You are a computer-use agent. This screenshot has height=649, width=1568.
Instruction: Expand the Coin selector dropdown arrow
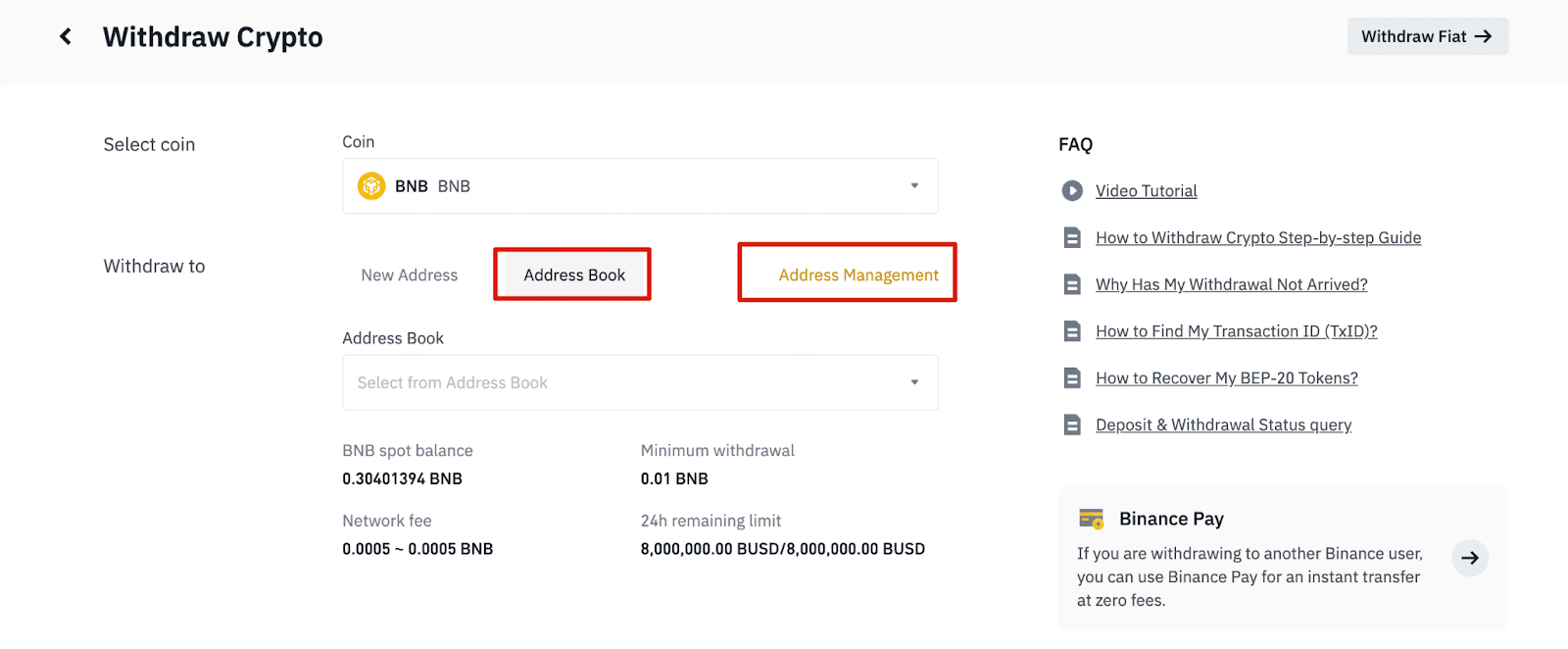pyautogui.click(x=914, y=186)
